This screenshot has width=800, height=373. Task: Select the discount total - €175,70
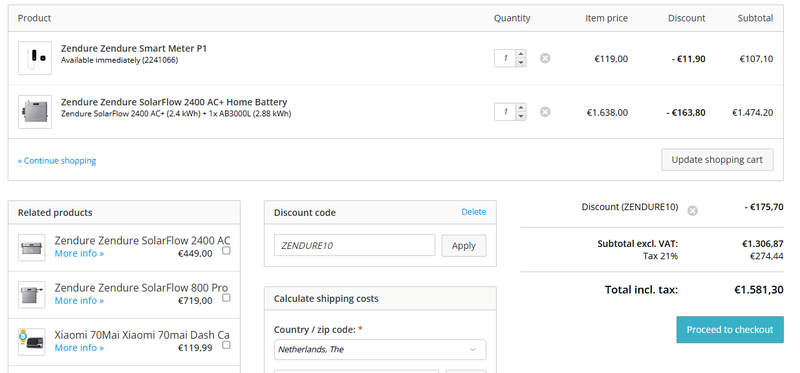[764, 207]
